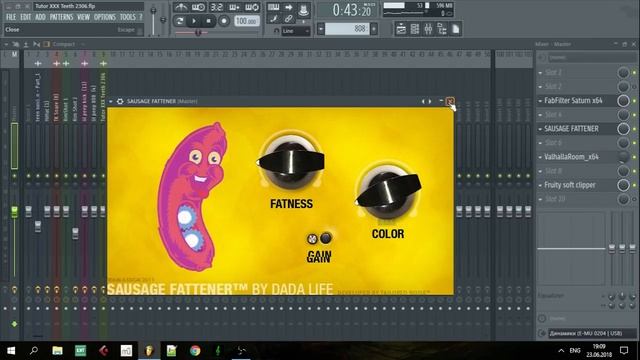640x360 pixels.
Task: Open the PATTERNS menu
Action: point(61,17)
